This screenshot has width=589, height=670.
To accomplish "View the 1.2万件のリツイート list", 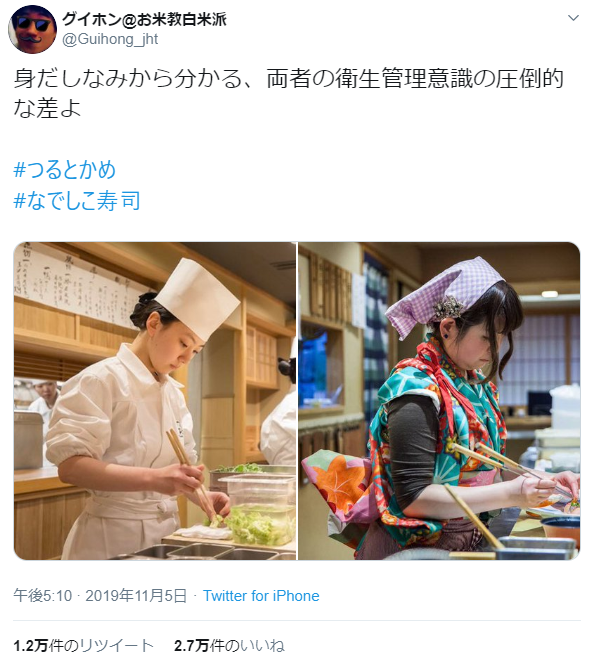I will 83,645.
